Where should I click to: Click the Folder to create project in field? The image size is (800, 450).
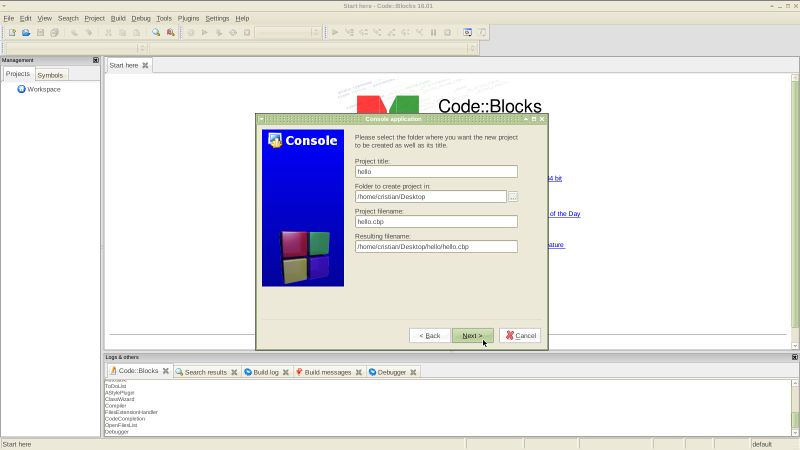click(x=431, y=196)
